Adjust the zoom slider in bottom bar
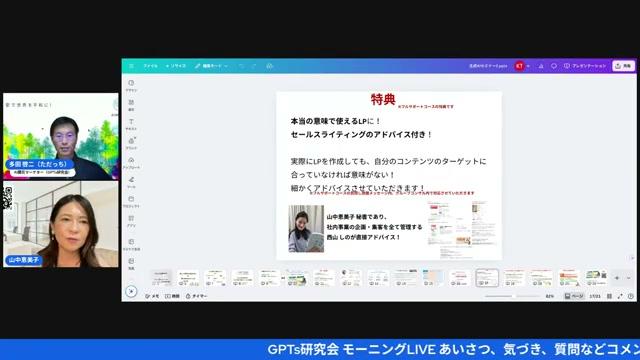Screen dimensions: 640x360 coord(512,296)
